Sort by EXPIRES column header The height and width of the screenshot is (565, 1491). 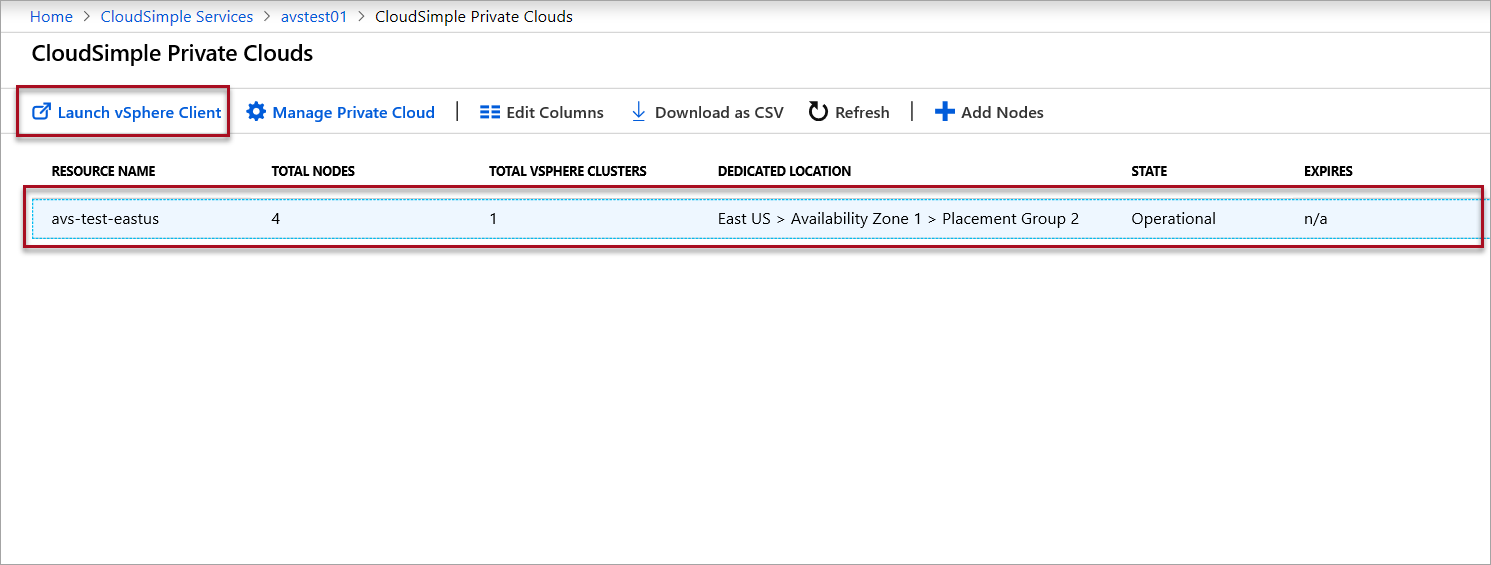click(1328, 171)
